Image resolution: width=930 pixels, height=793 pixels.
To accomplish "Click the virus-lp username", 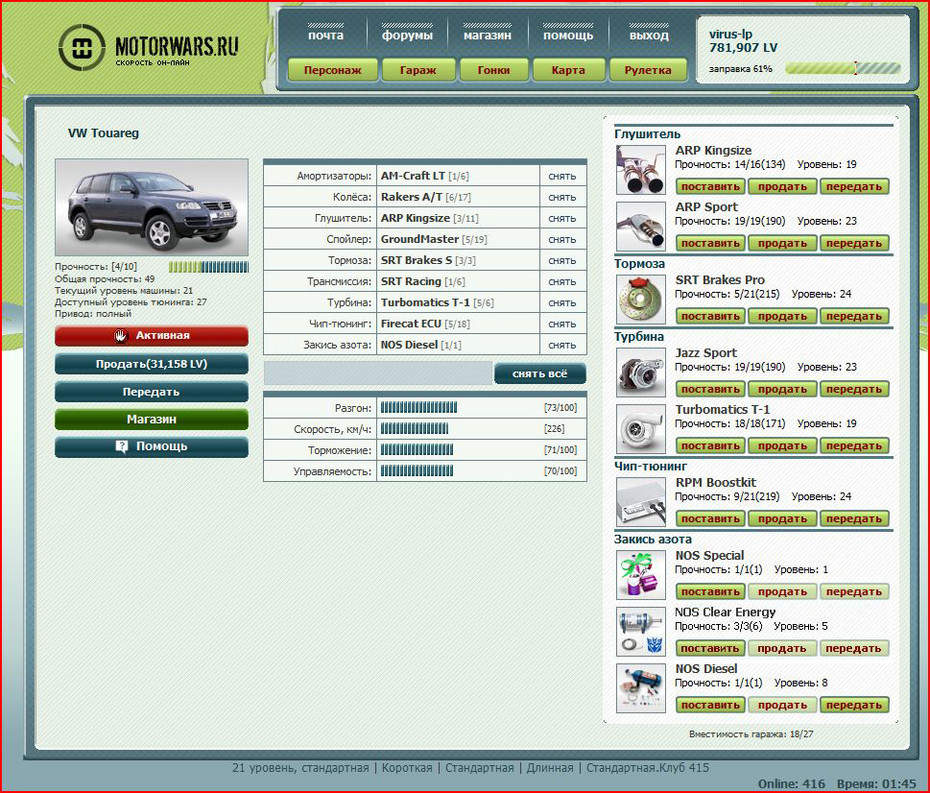I will click(x=731, y=34).
